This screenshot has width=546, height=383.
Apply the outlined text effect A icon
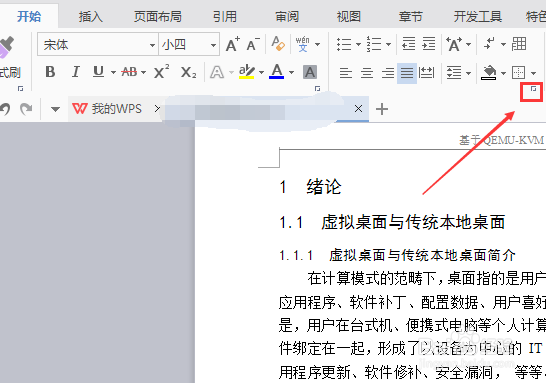pyautogui.click(x=217, y=72)
